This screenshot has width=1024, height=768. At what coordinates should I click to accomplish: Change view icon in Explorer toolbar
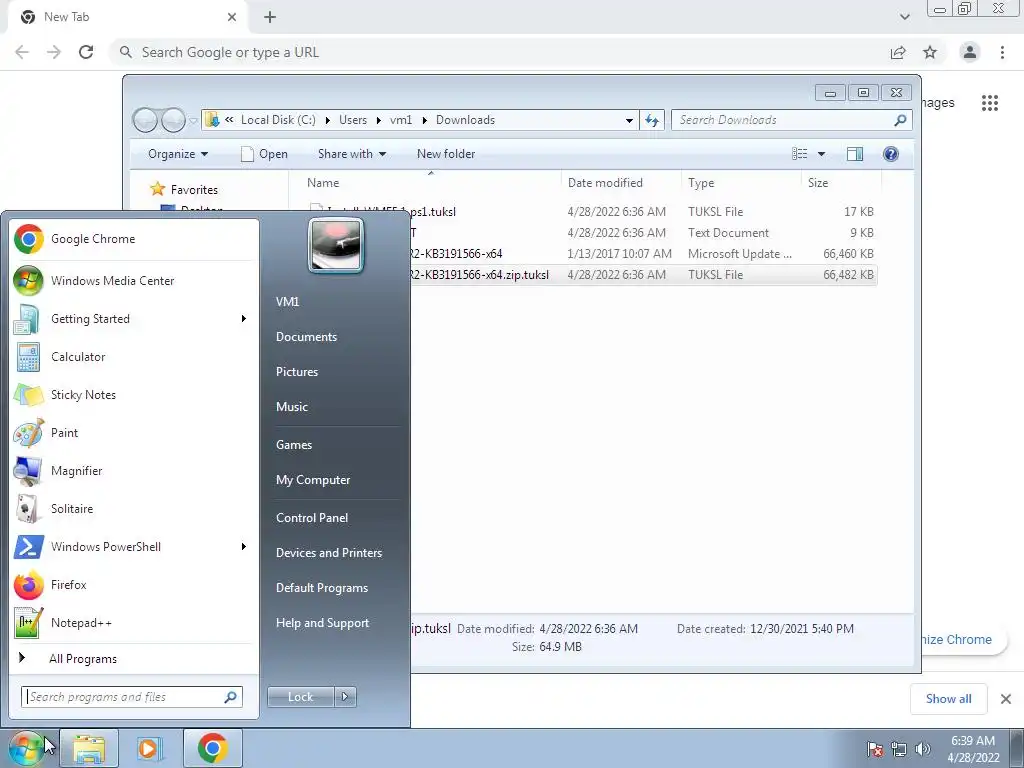point(800,154)
